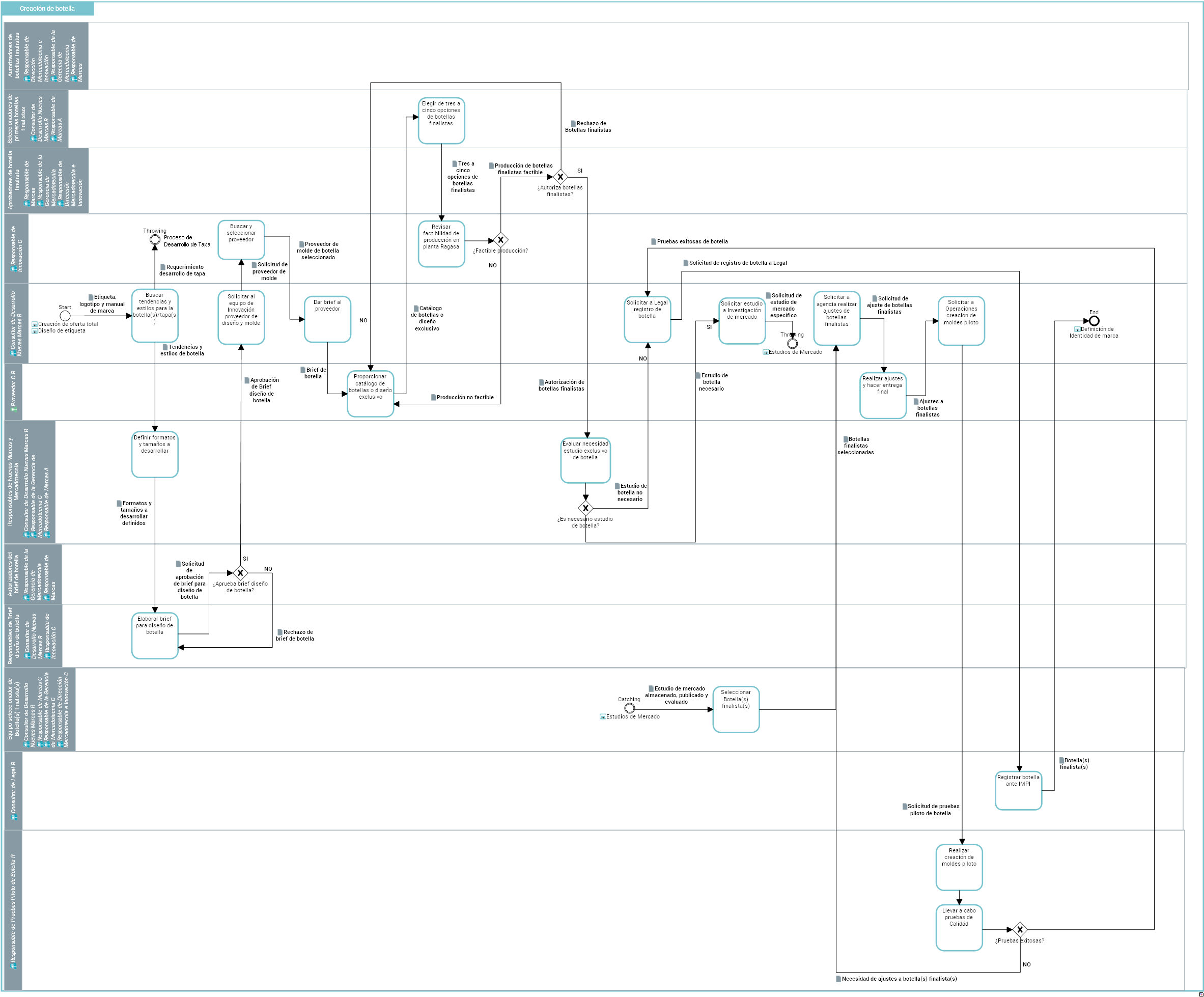
Task: Select lane header Autorizadores de botellas finalistas
Action: [x=46, y=56]
